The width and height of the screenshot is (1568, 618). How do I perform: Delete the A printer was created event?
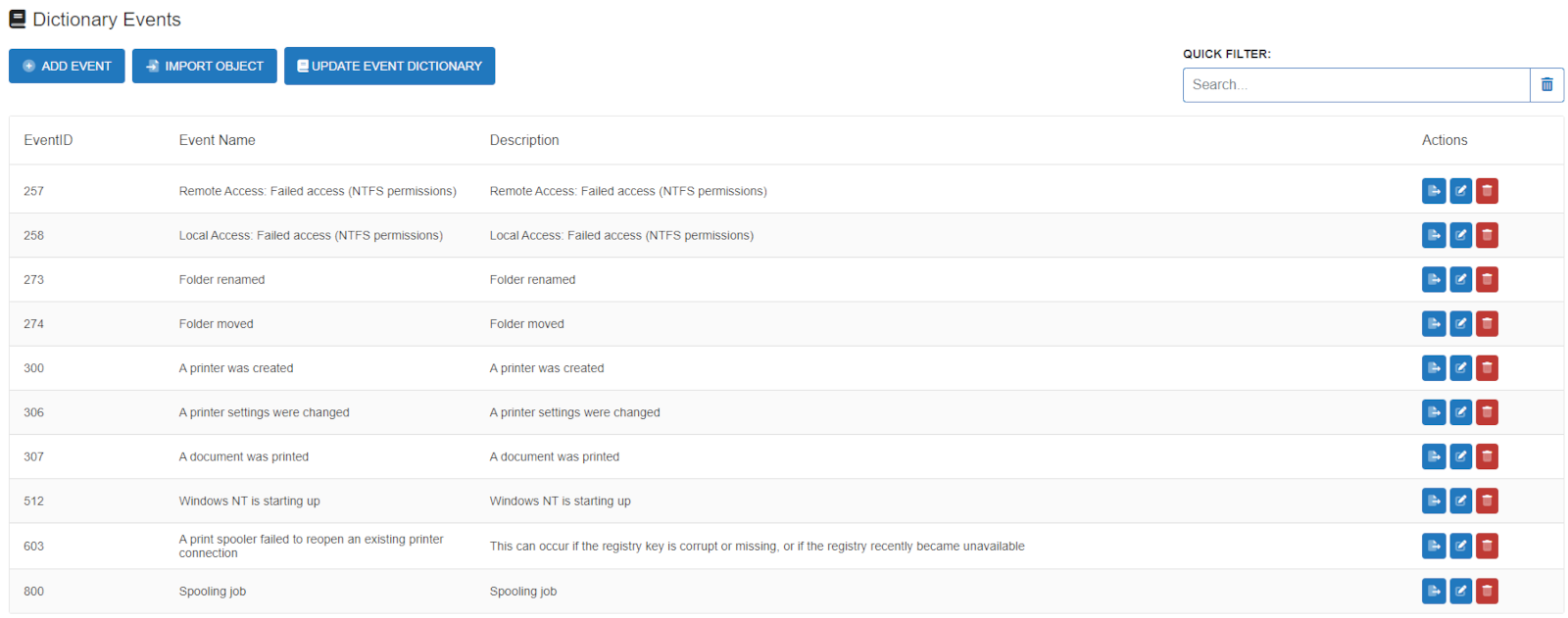1487,367
